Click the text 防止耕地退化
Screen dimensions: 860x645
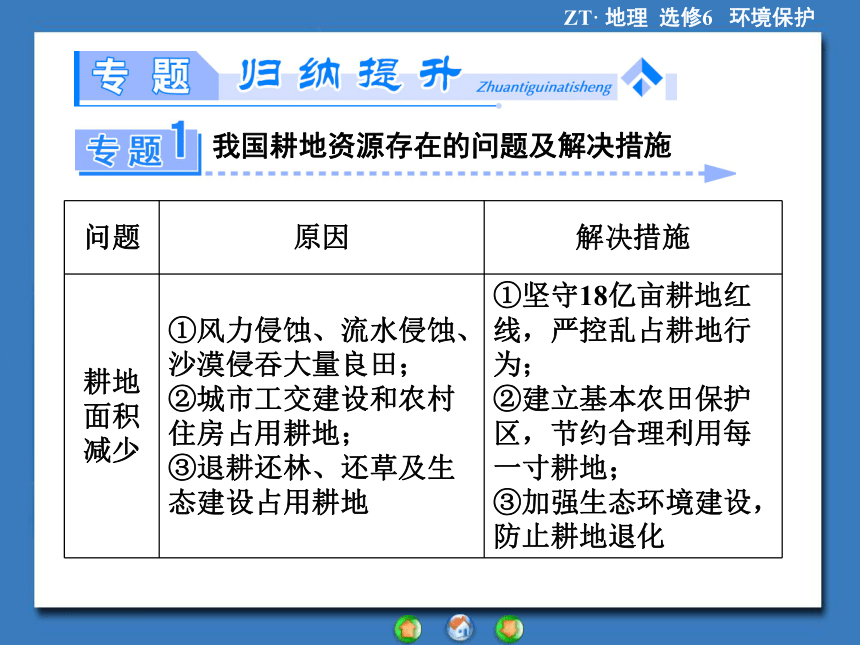point(579,536)
